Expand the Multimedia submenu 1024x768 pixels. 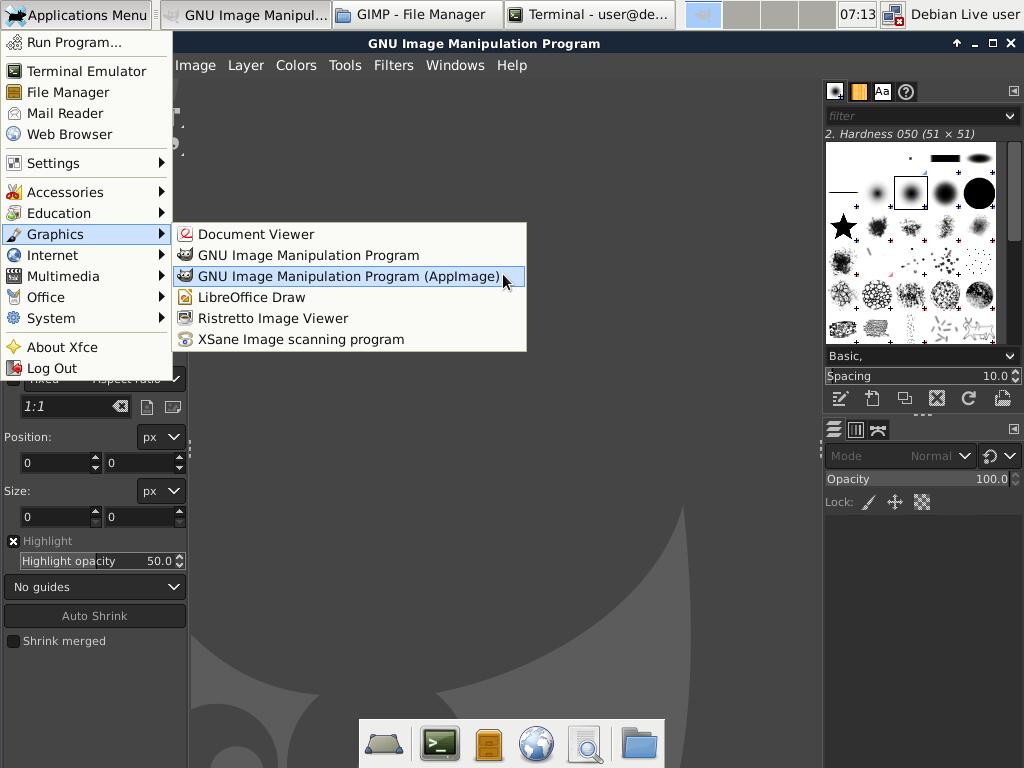click(x=86, y=276)
